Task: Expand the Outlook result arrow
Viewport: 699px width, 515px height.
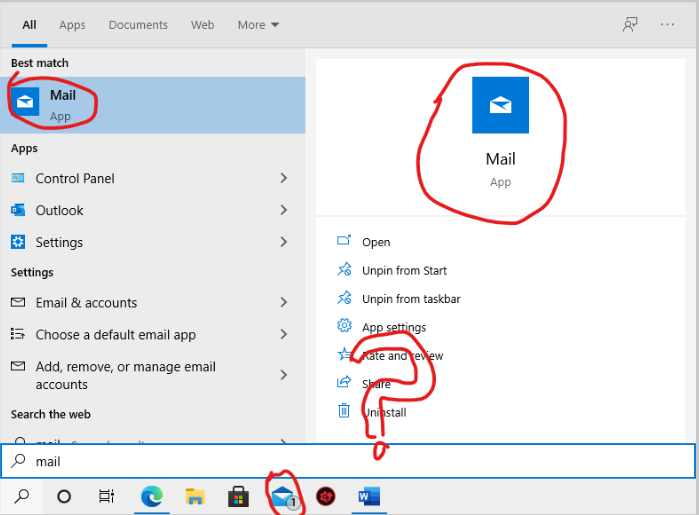Action: point(284,210)
